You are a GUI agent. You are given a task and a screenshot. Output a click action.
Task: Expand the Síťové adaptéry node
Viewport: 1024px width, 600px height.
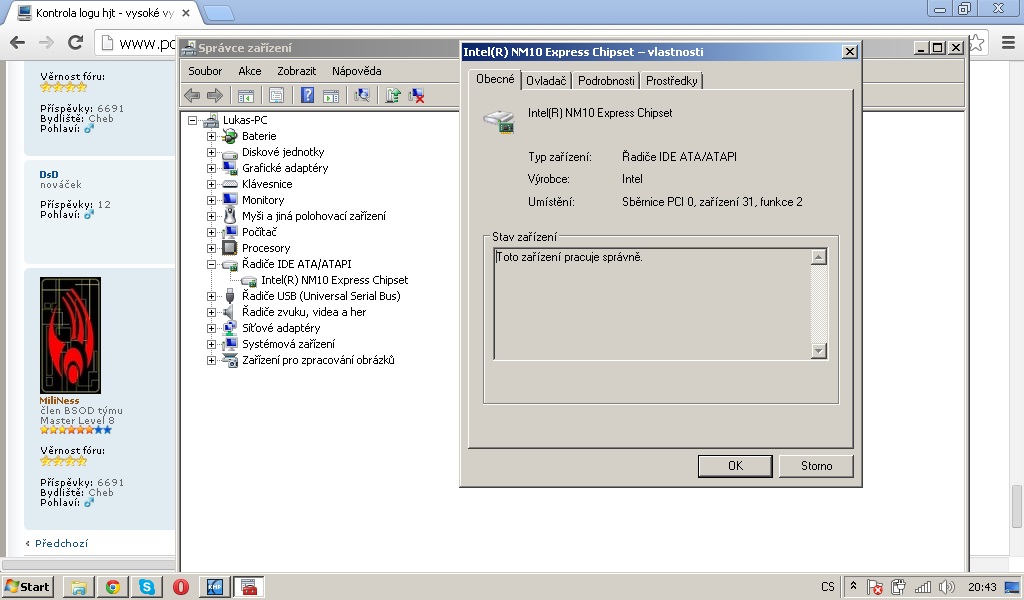[211, 328]
